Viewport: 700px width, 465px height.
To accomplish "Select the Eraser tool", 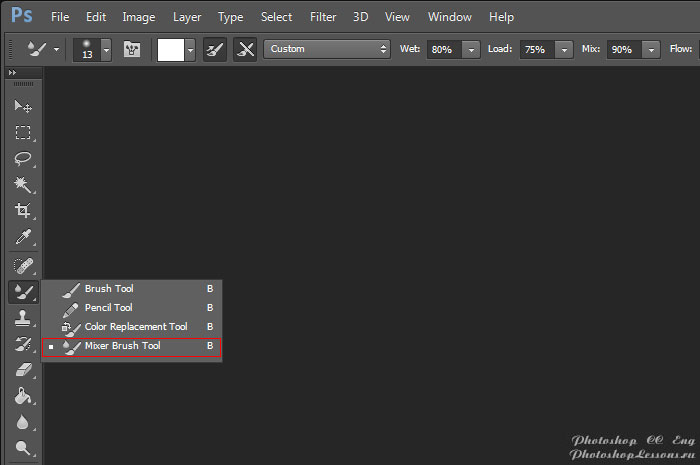I will pyautogui.click(x=23, y=370).
